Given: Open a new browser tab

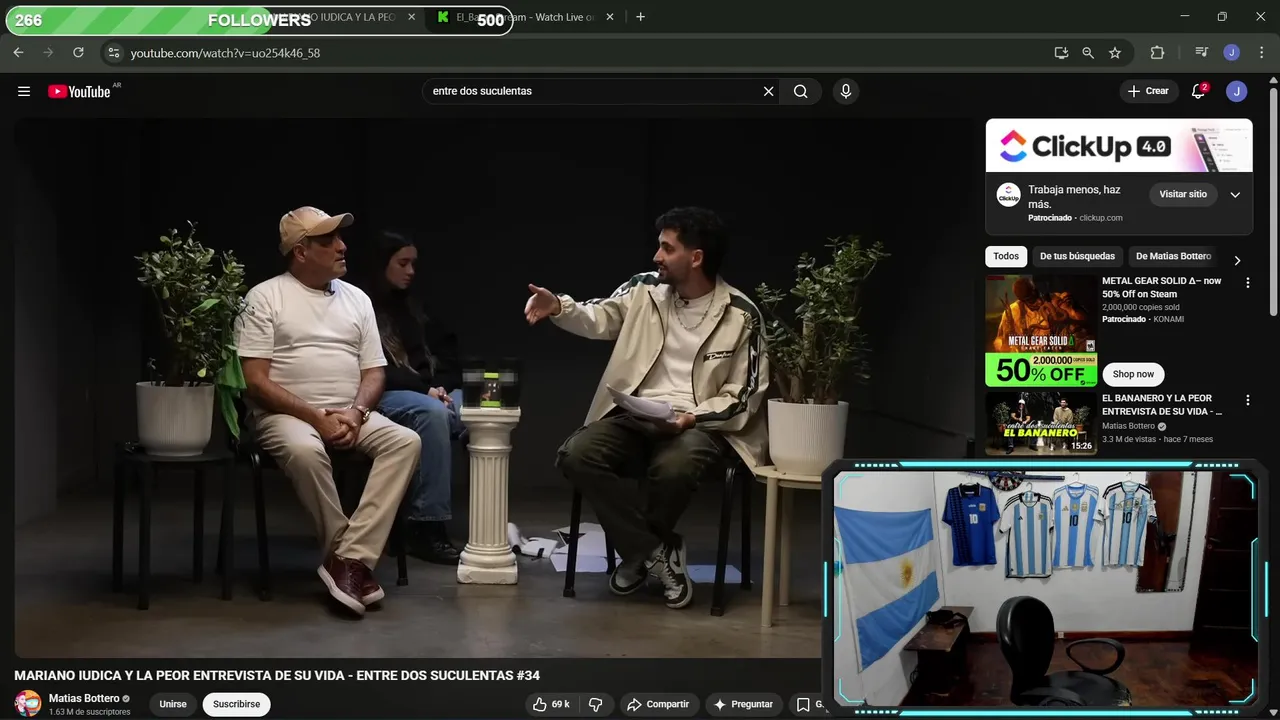Looking at the screenshot, I should pyautogui.click(x=641, y=17).
